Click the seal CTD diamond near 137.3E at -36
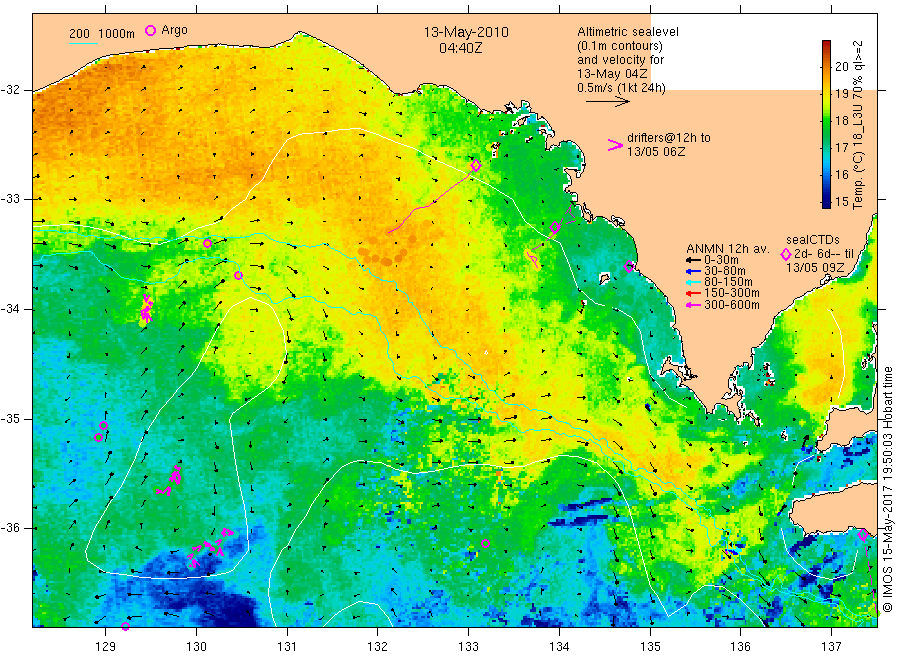This screenshot has width=900, height=660. coord(863,535)
